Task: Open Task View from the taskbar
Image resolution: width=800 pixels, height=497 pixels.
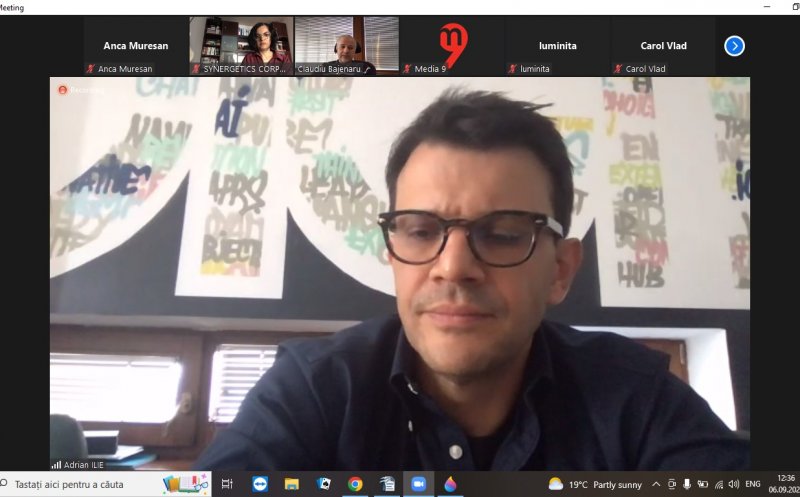Action: click(227, 484)
